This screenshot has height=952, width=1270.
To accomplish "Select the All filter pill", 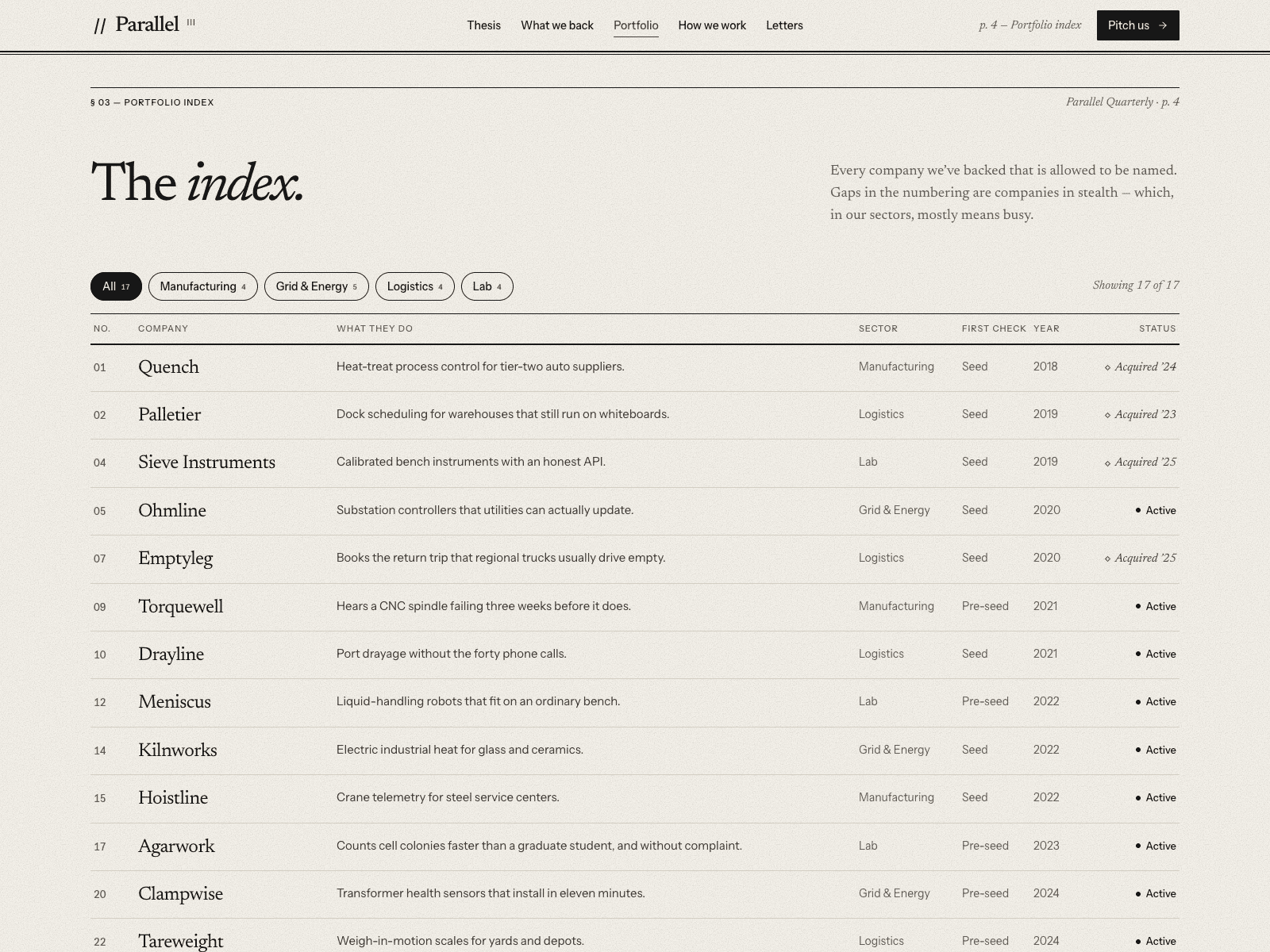I will [116, 286].
